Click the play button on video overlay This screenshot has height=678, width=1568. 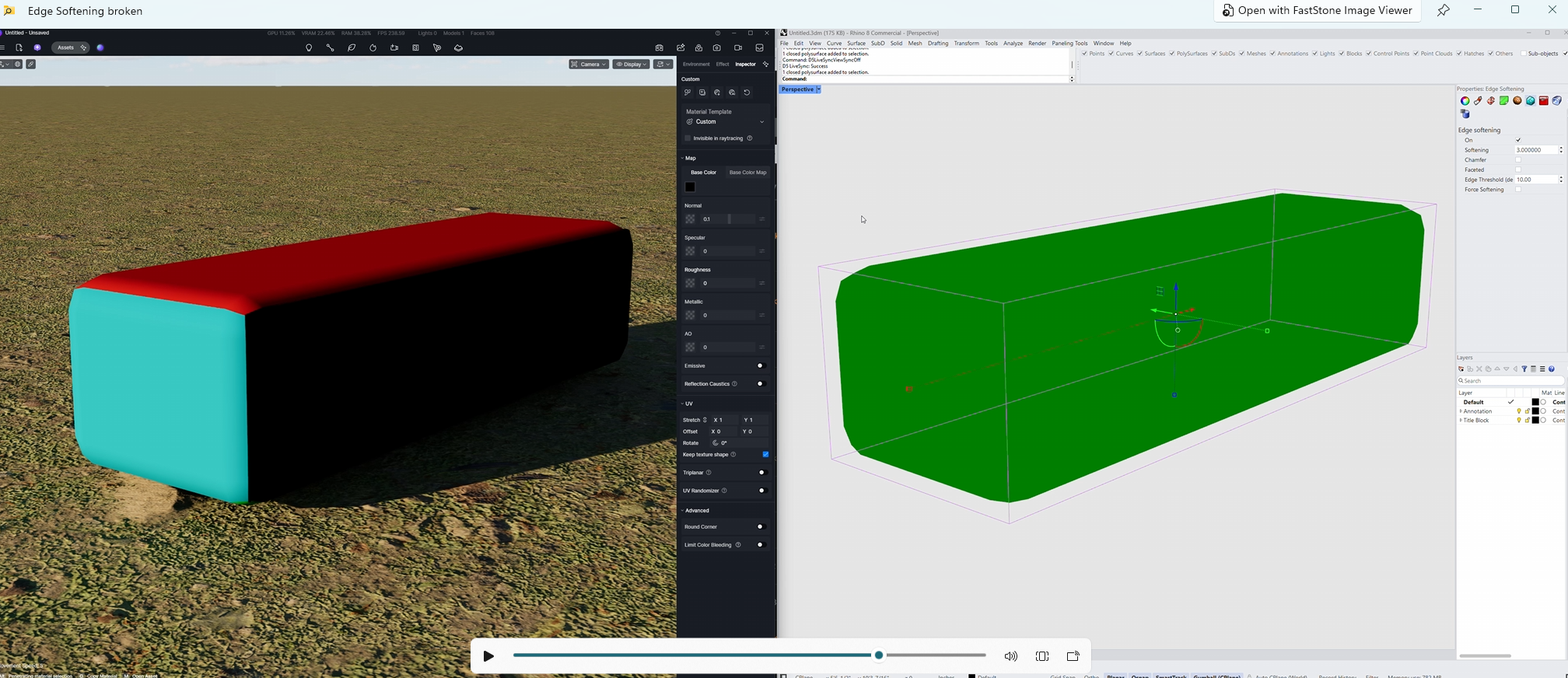tap(488, 656)
